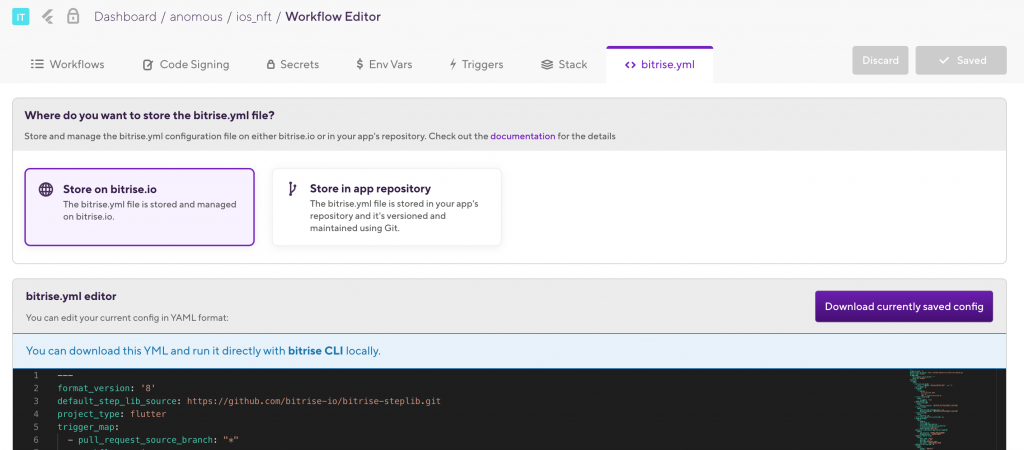Click the Discard button
Image resolution: width=1024 pixels, height=450 pixels.
(x=880, y=60)
